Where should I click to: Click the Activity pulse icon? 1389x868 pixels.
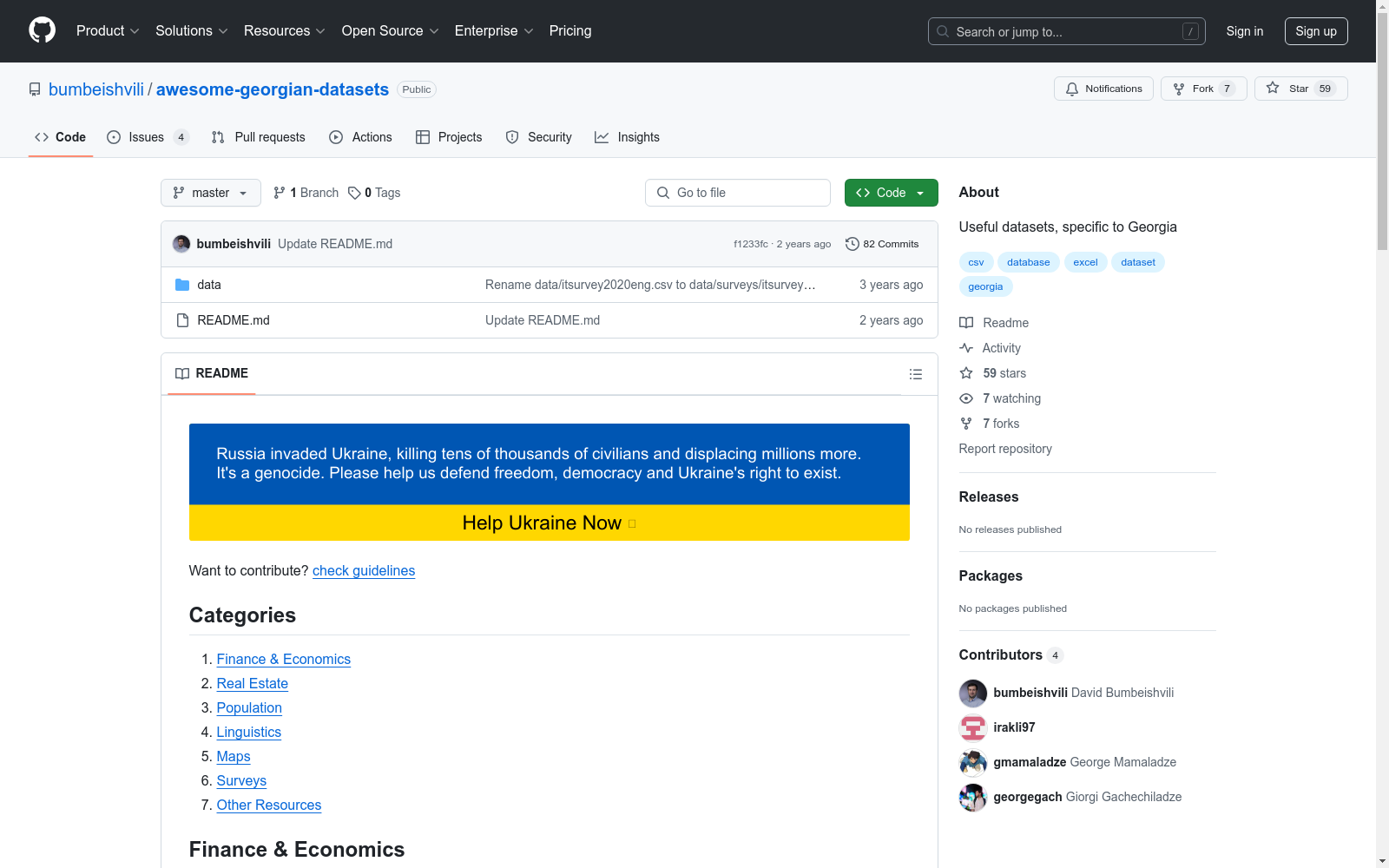[966, 348]
